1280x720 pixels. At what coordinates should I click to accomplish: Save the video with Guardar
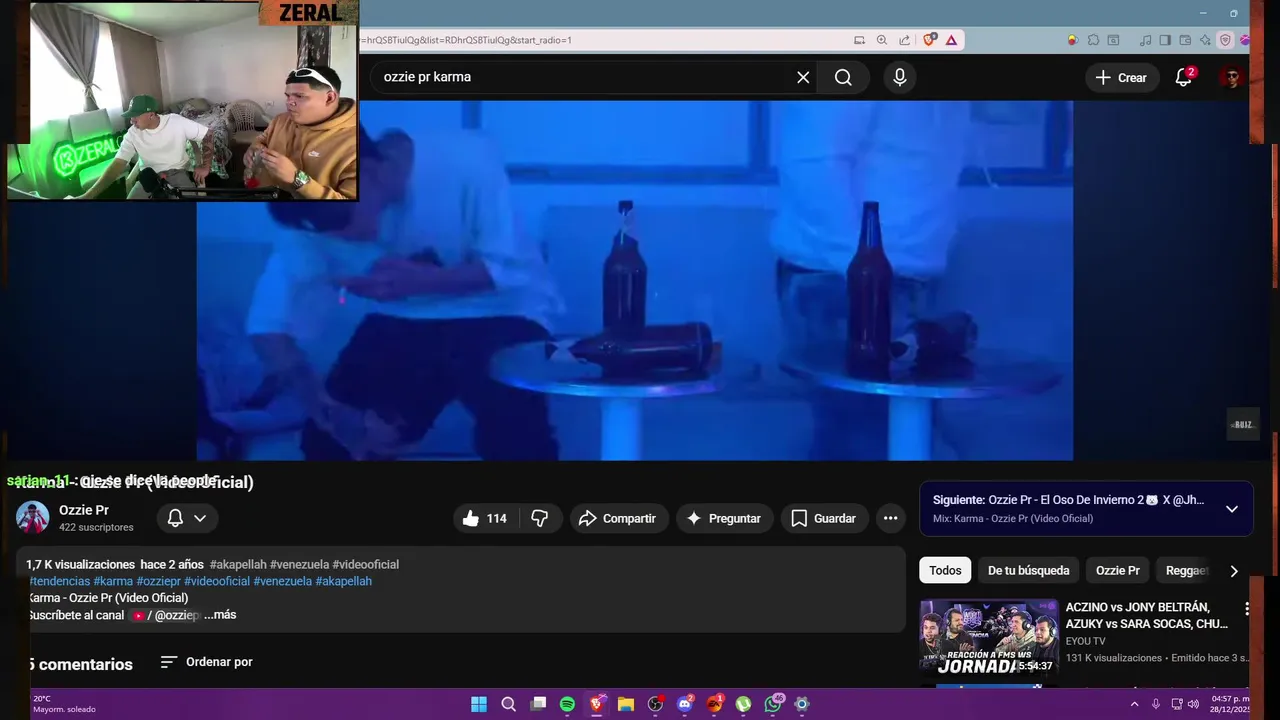coord(823,518)
